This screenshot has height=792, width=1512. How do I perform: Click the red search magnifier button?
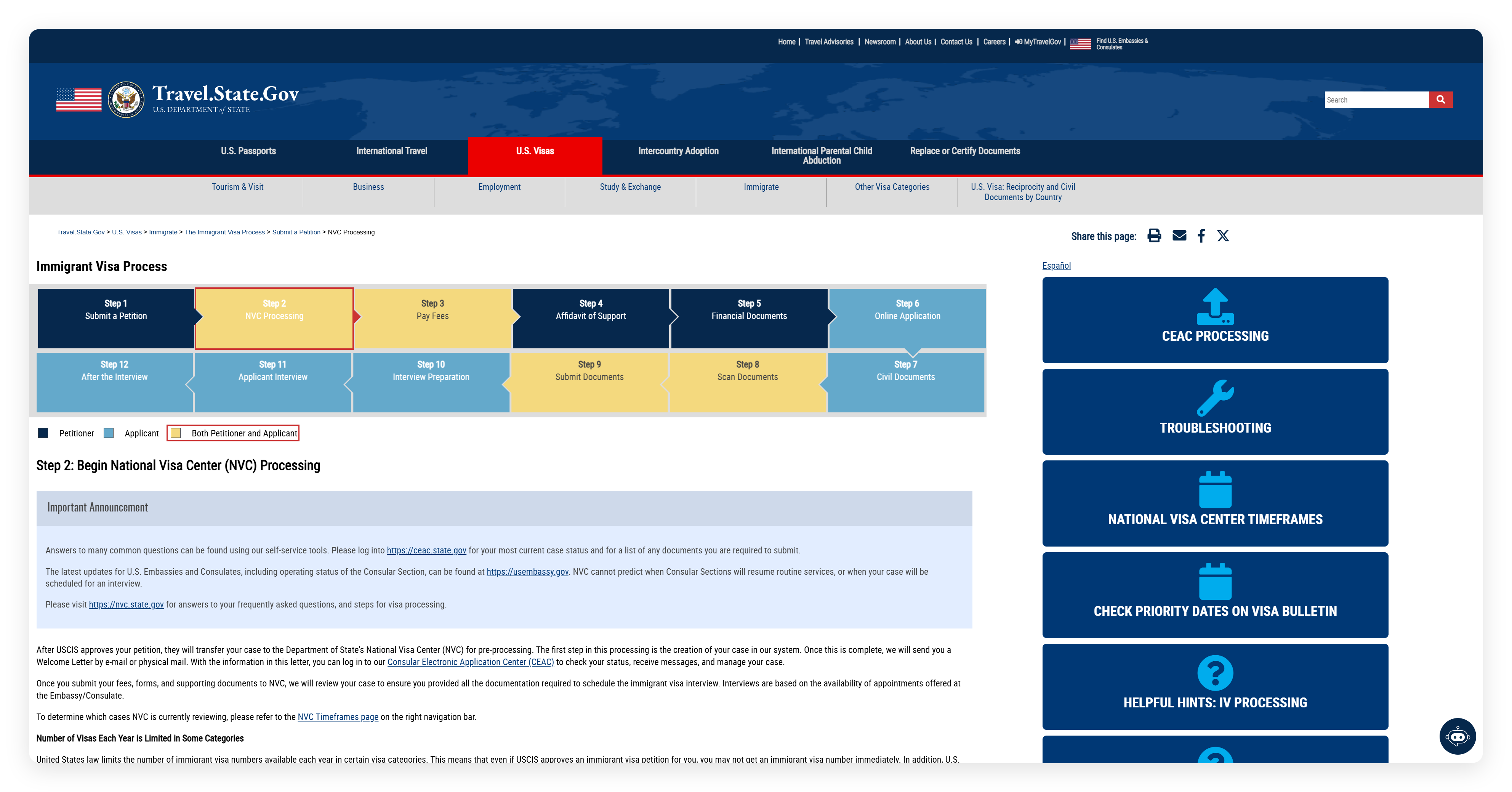(1440, 100)
